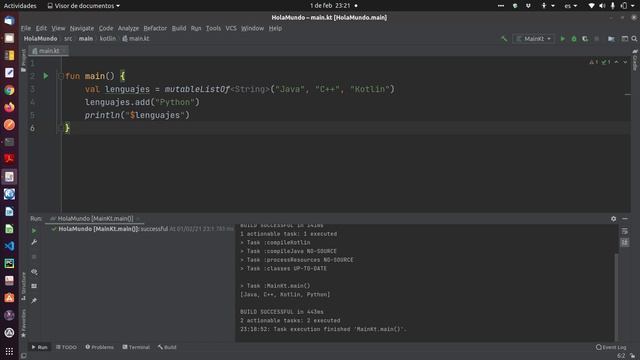The height and width of the screenshot is (360, 640).
Task: Click the Run panel eye filter icon
Action: (x=34, y=272)
